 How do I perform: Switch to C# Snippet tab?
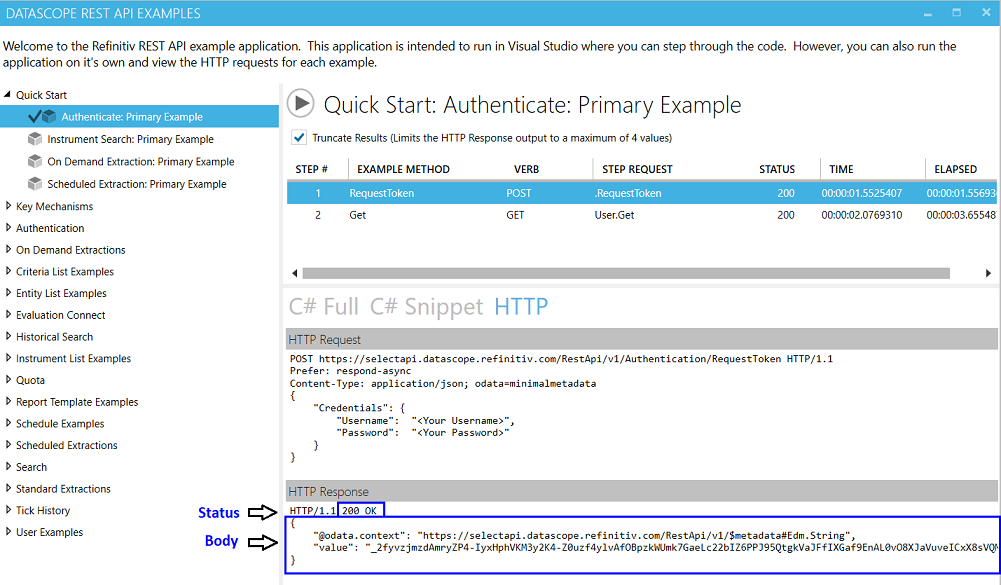(x=426, y=307)
